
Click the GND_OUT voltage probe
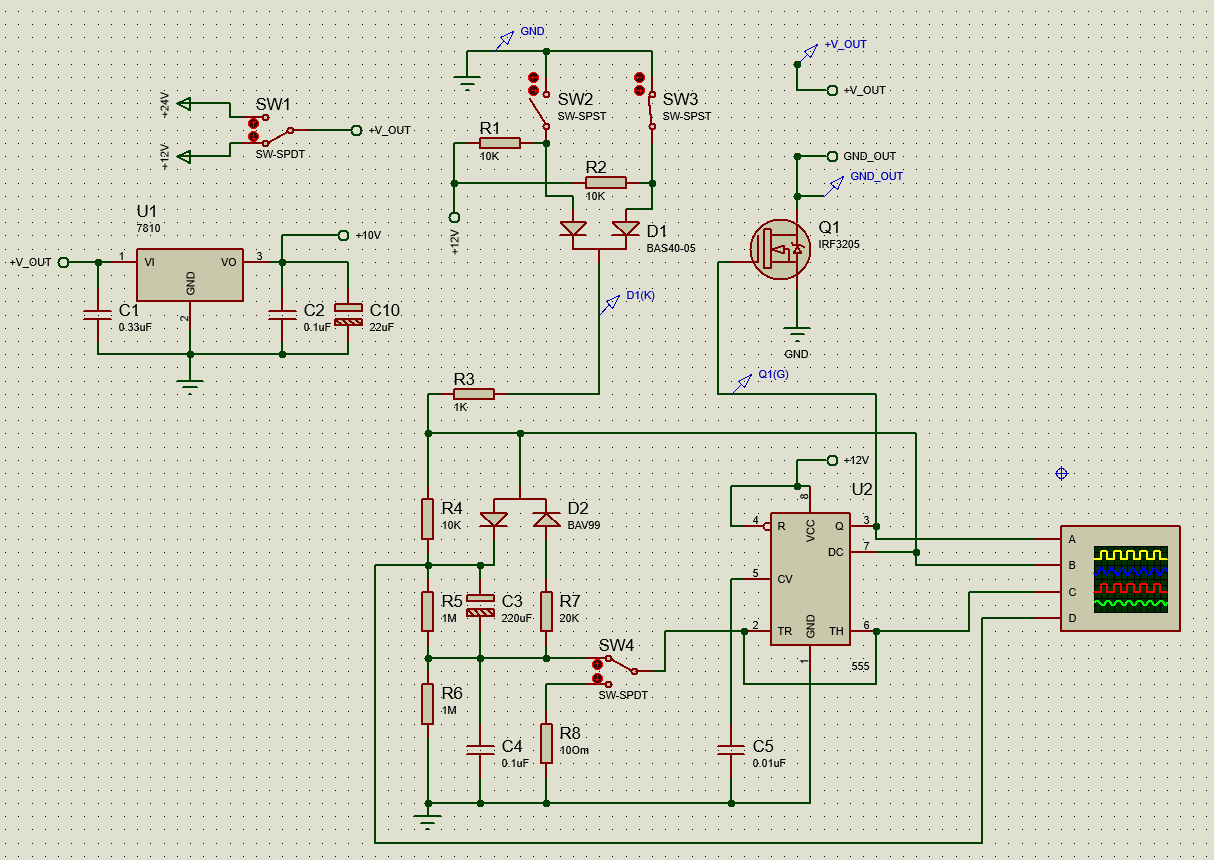point(836,186)
